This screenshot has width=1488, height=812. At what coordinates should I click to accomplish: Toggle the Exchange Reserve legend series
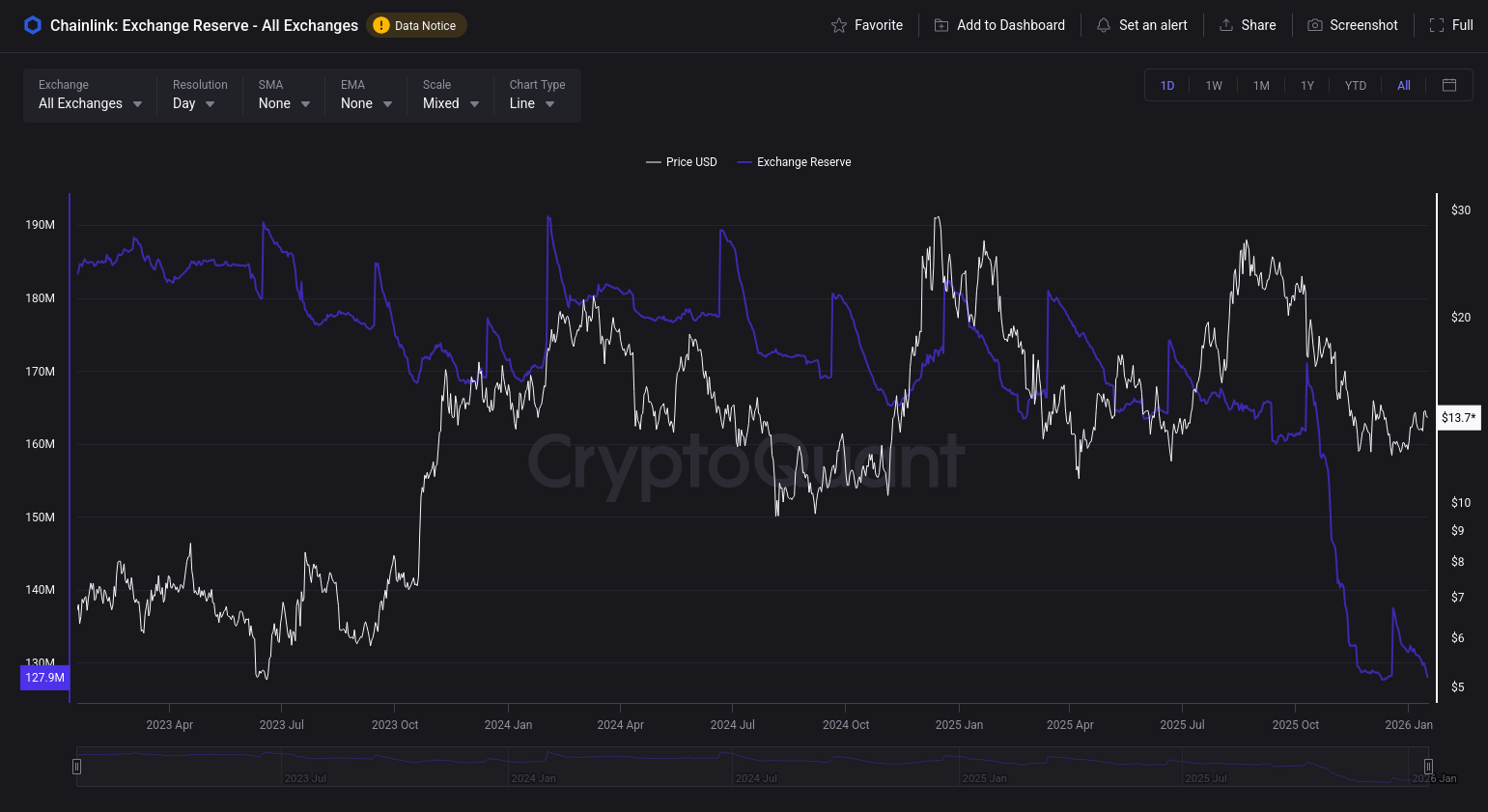pos(794,162)
